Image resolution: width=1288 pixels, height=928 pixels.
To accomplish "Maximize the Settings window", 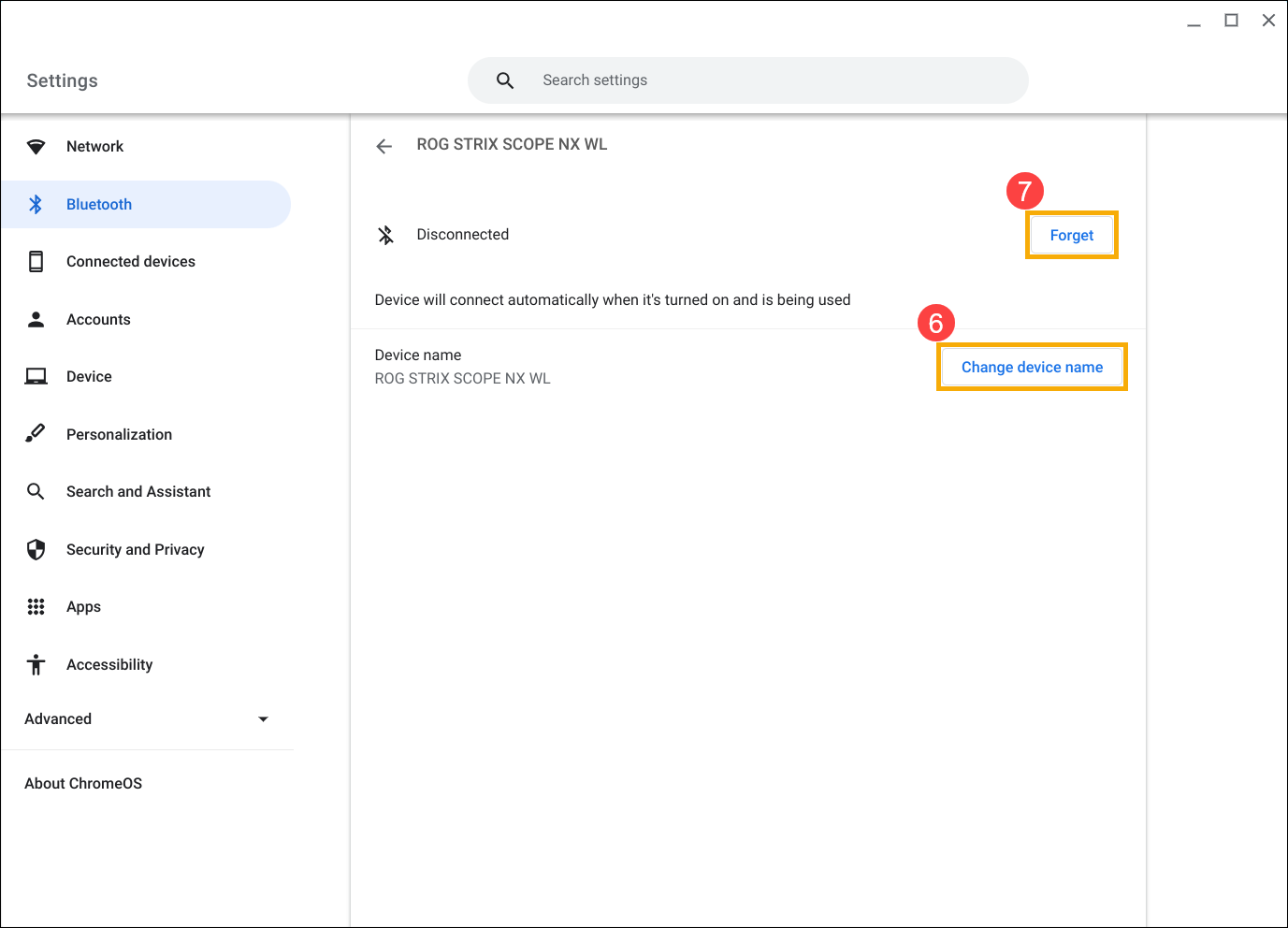I will coord(1231,21).
